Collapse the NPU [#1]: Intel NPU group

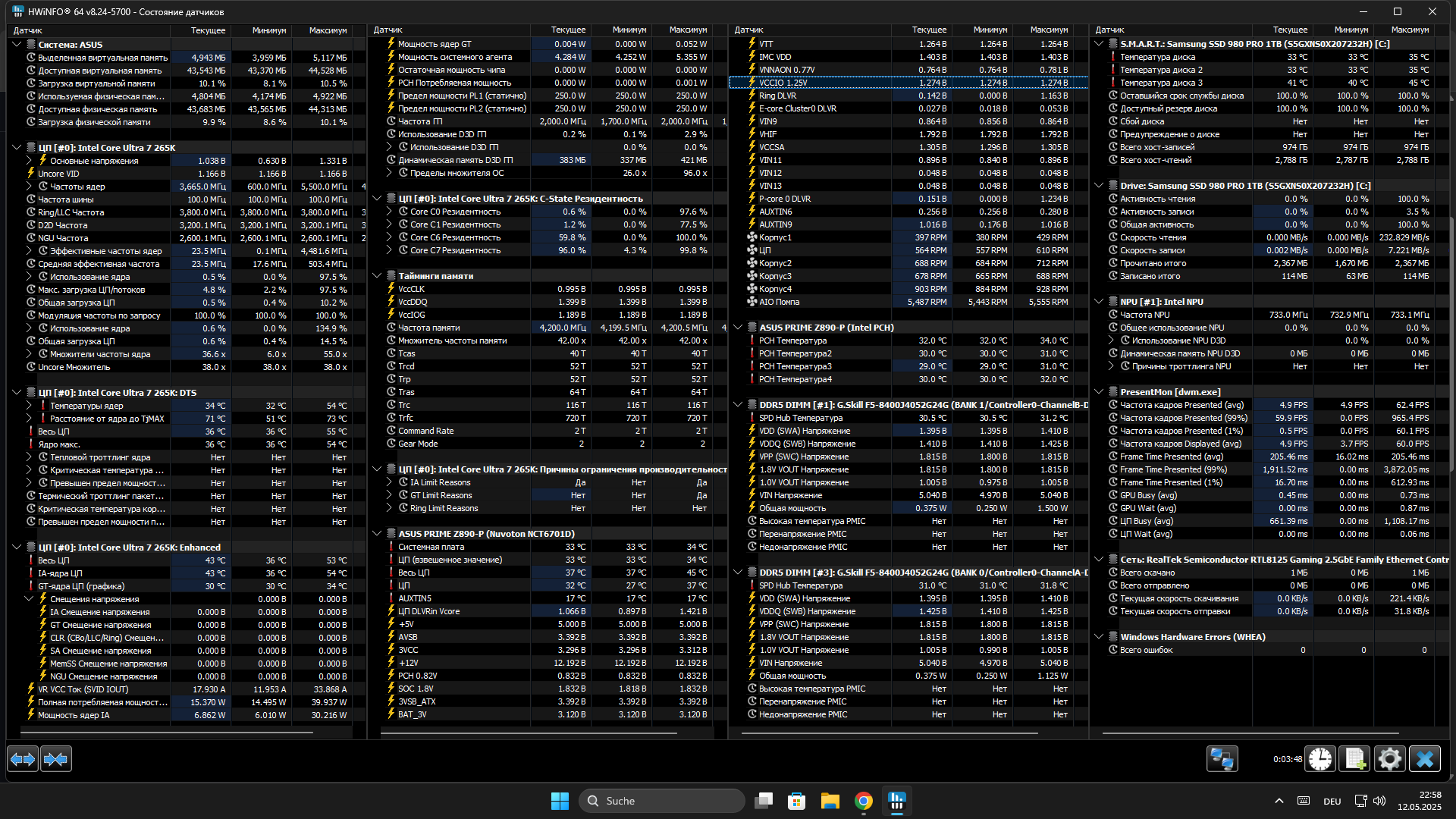(1099, 302)
